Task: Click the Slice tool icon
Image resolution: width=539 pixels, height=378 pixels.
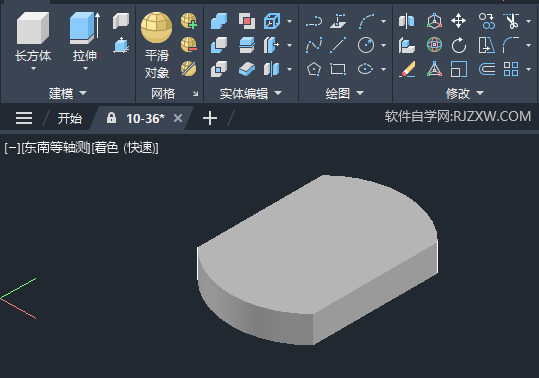Action: click(x=247, y=45)
